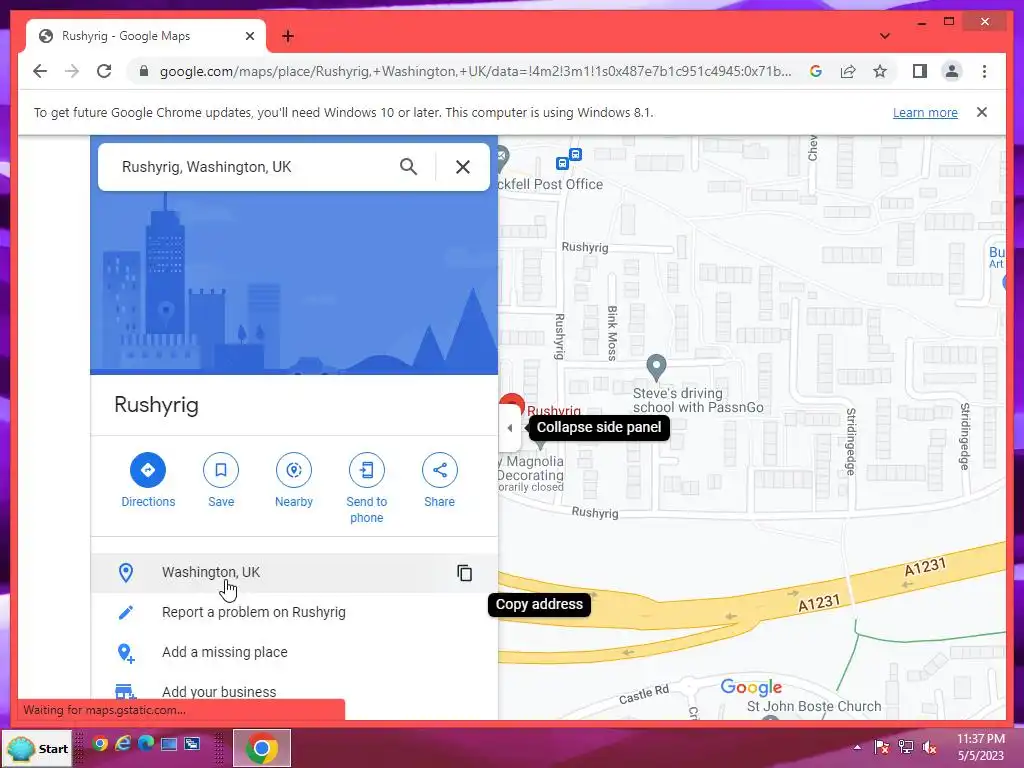Bookmark this tab with the star icon
This screenshot has width=1024, height=768.
pos(880,71)
